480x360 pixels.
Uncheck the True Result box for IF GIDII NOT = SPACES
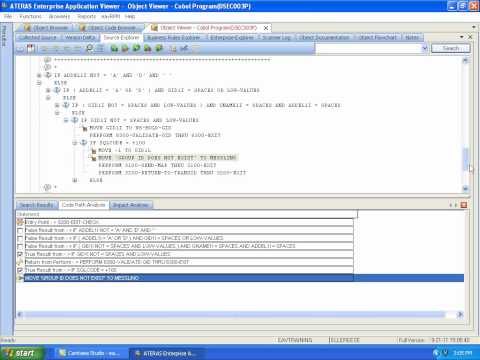[20, 254]
